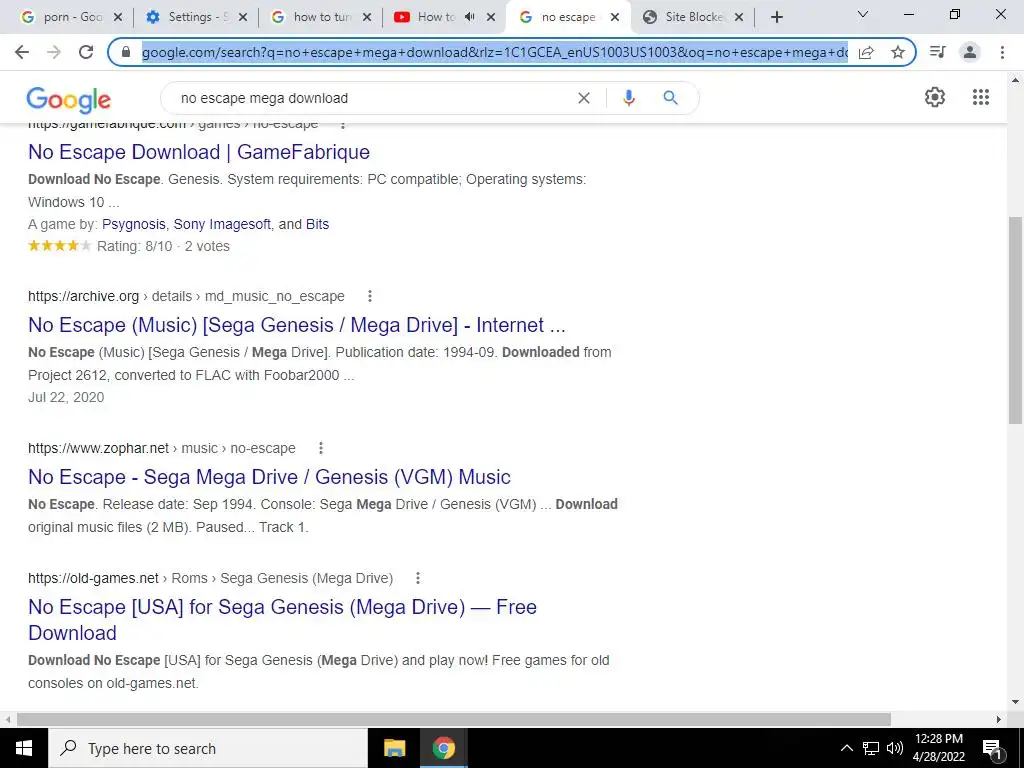Mute audio icon on YouTube tab
This screenshot has width=1024, height=768.
(x=469, y=17)
